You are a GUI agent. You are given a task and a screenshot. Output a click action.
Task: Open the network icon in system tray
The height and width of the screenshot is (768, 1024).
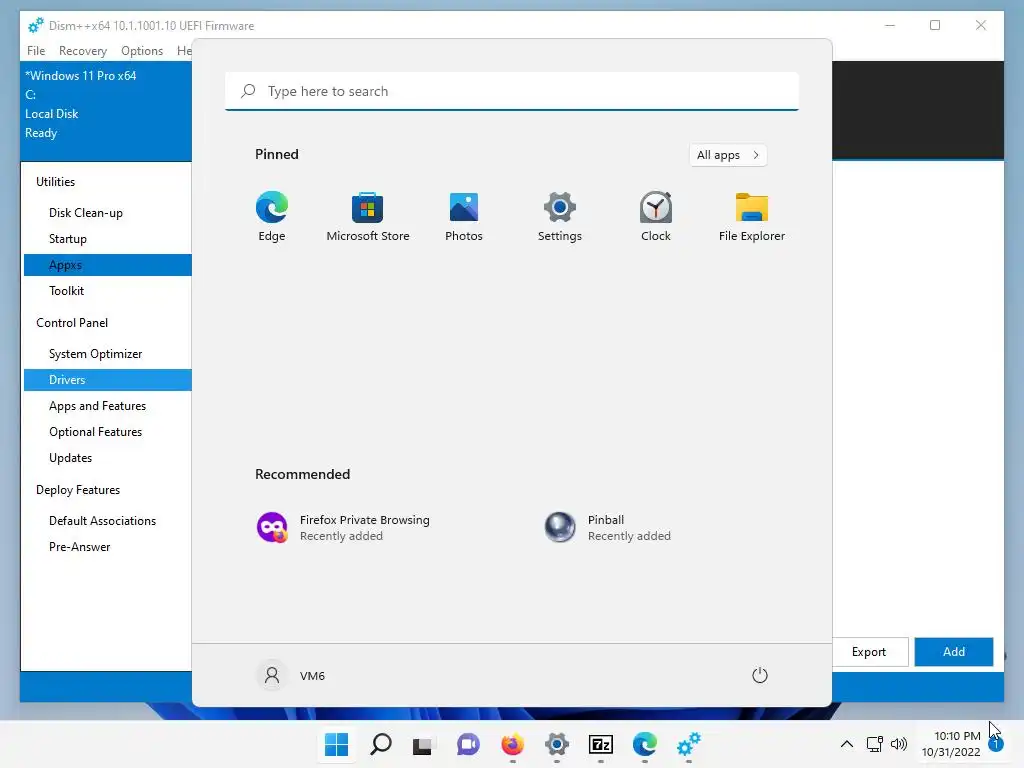[x=874, y=743]
